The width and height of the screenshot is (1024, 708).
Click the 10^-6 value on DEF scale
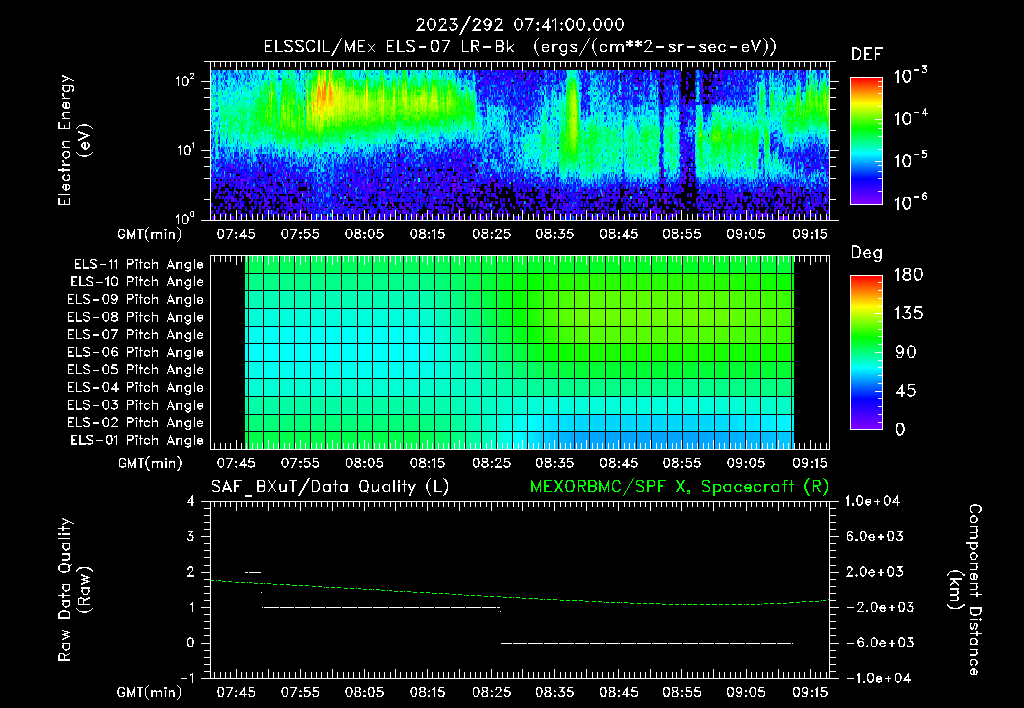910,201
